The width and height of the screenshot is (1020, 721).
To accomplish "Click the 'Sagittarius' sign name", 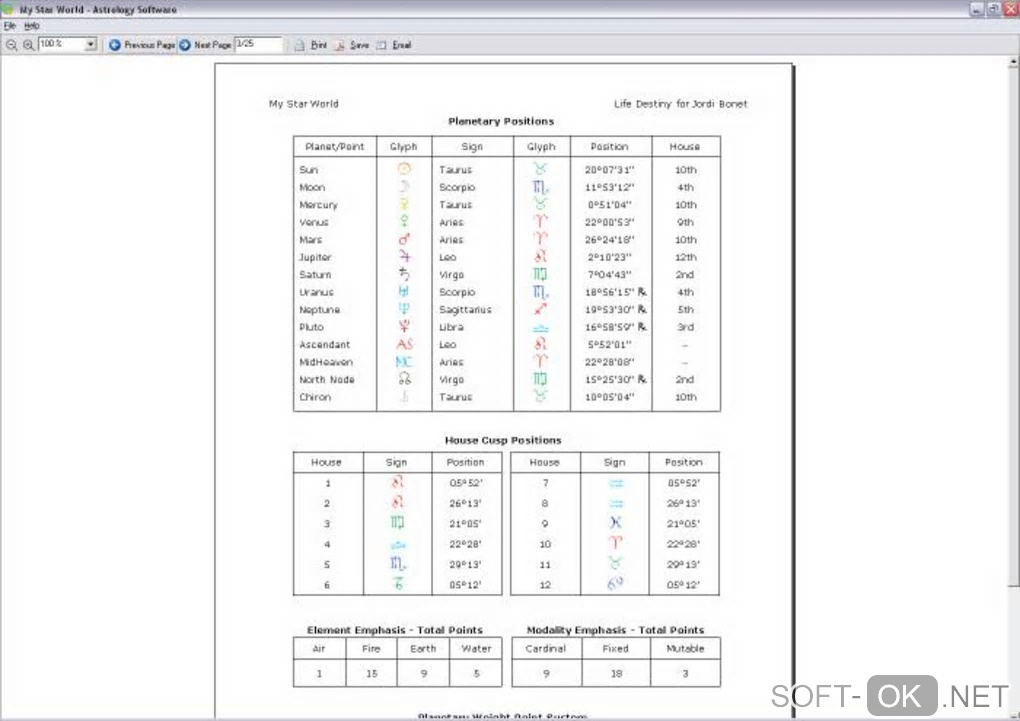I will [465, 310].
